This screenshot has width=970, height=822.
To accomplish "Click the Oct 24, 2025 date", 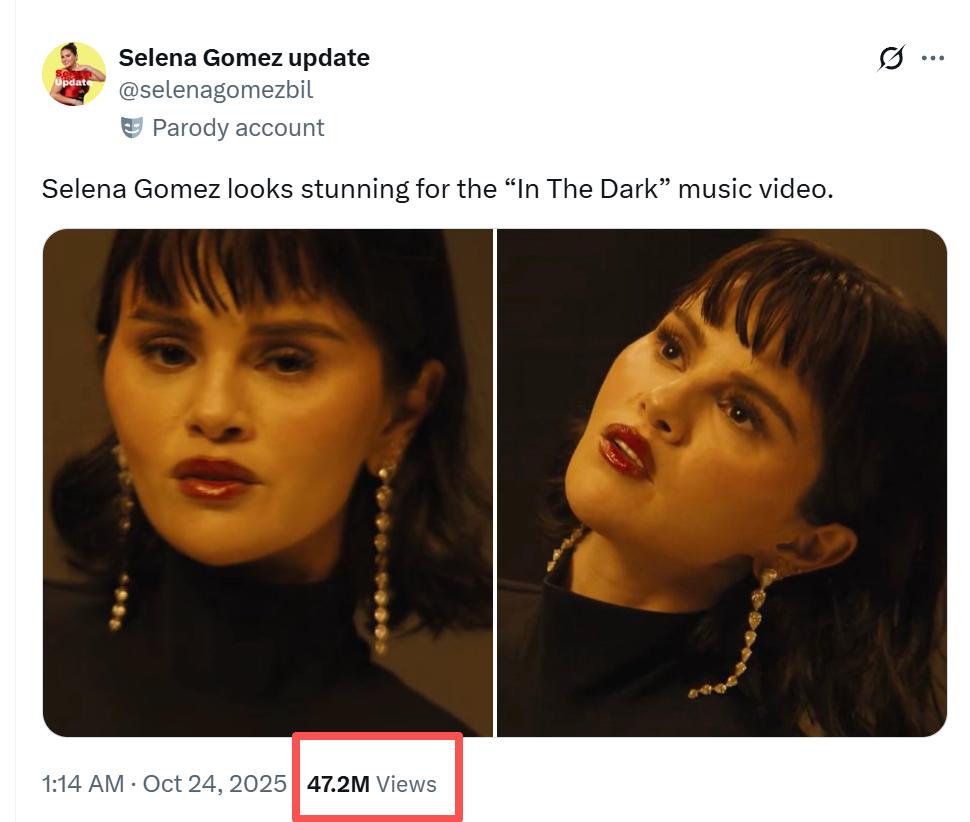I will [215, 783].
